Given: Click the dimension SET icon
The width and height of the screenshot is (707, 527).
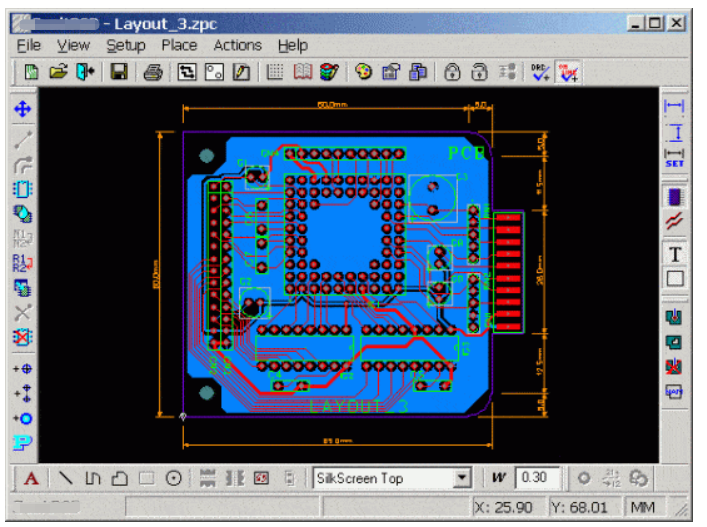Looking at the screenshot, I should 675,158.
